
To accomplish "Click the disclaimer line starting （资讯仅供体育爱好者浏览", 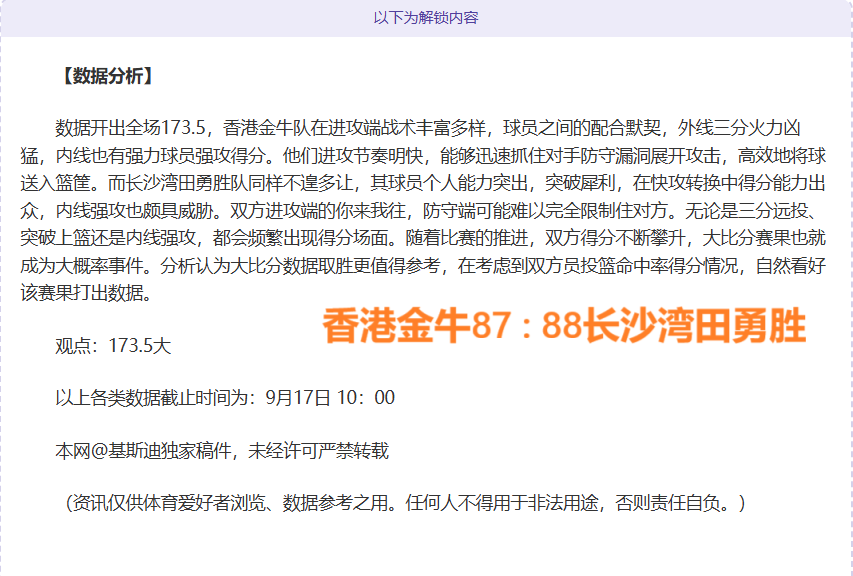I will [405, 503].
